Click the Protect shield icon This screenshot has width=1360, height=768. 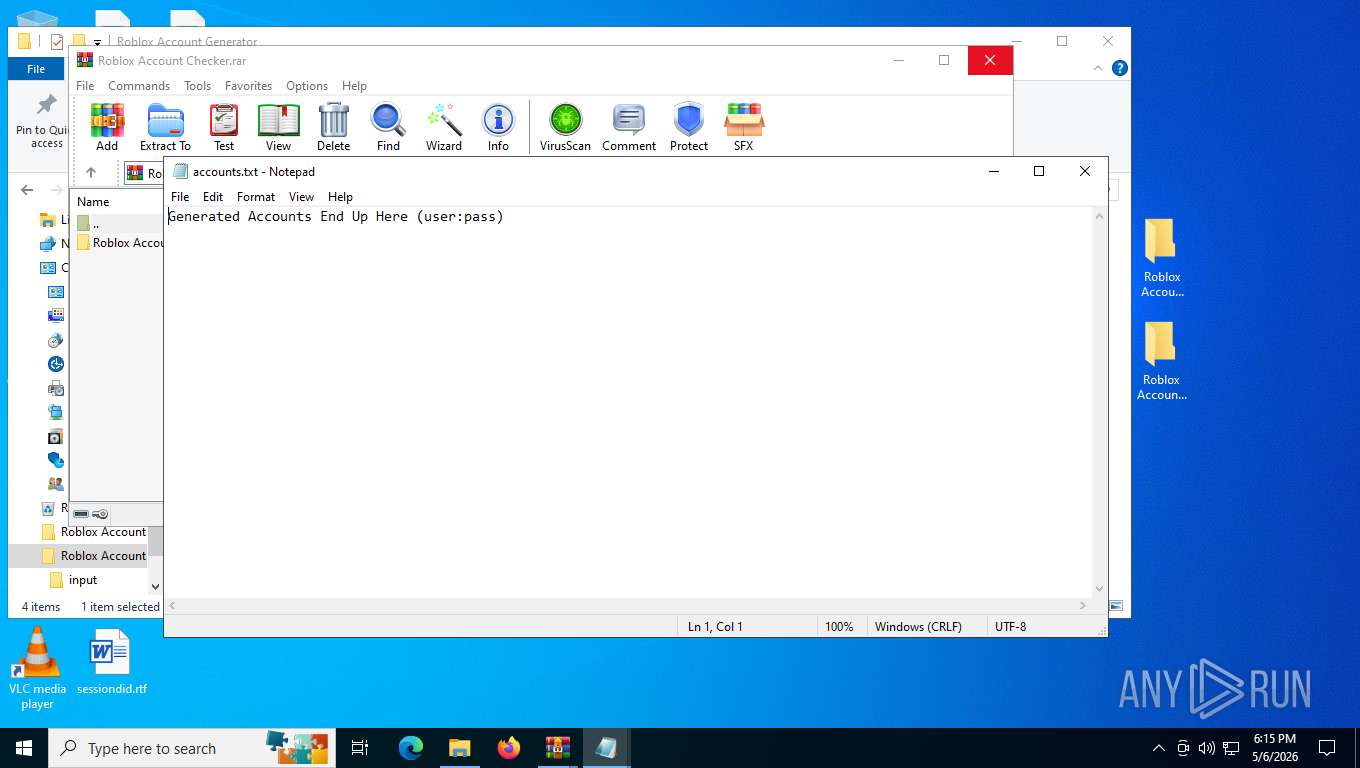pos(689,127)
